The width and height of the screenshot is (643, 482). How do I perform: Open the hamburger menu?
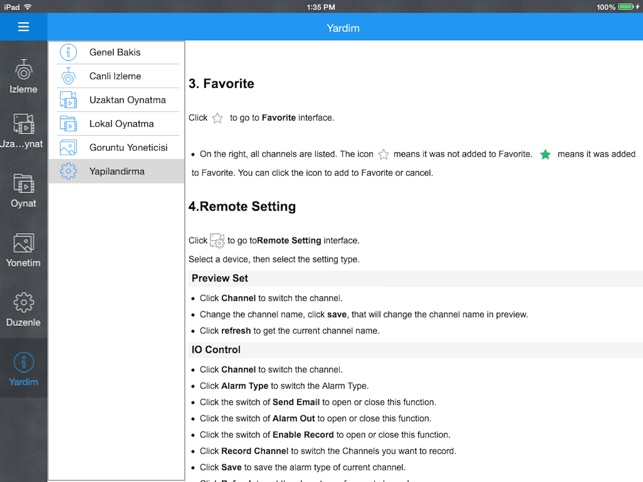(23, 27)
